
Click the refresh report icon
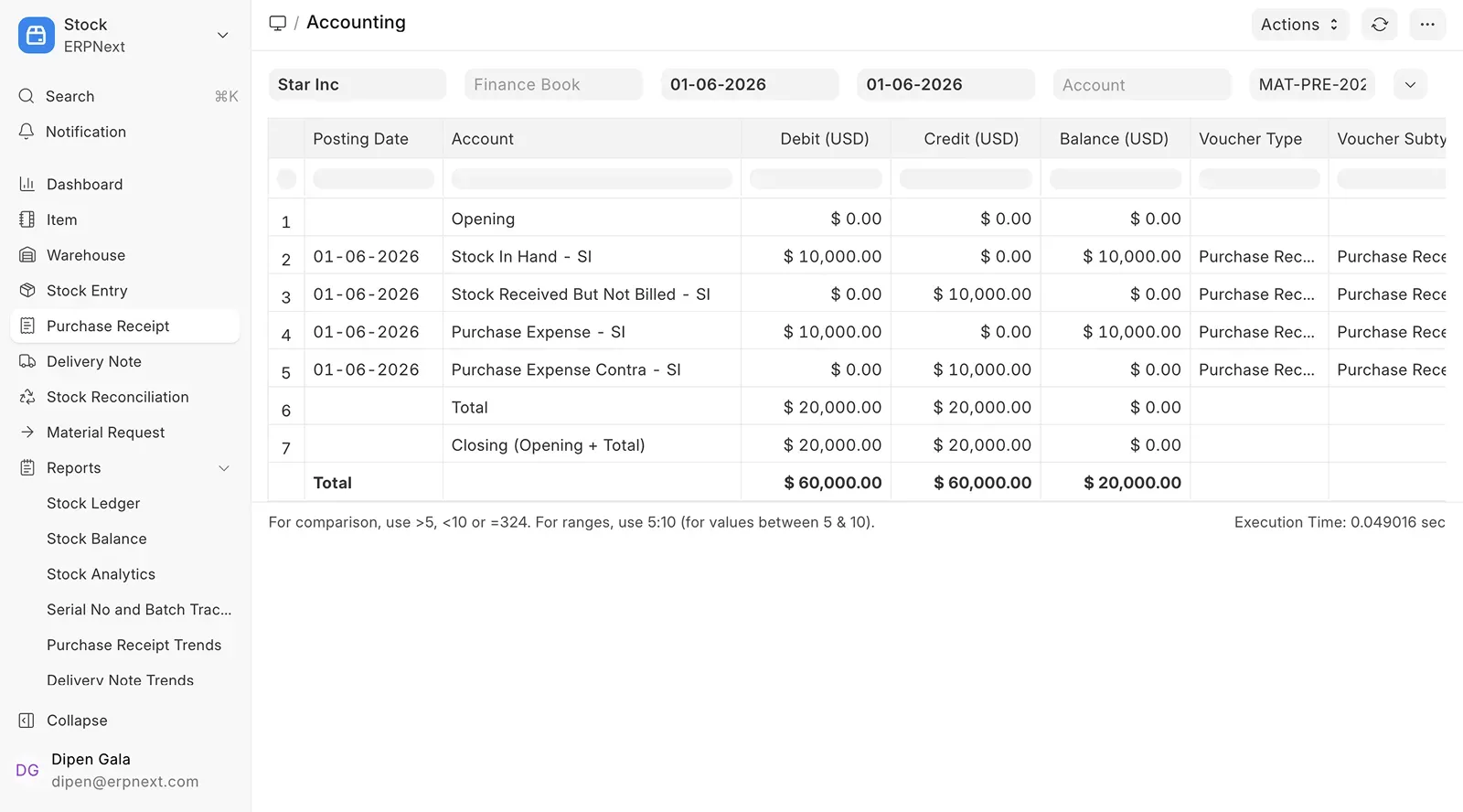coord(1379,25)
